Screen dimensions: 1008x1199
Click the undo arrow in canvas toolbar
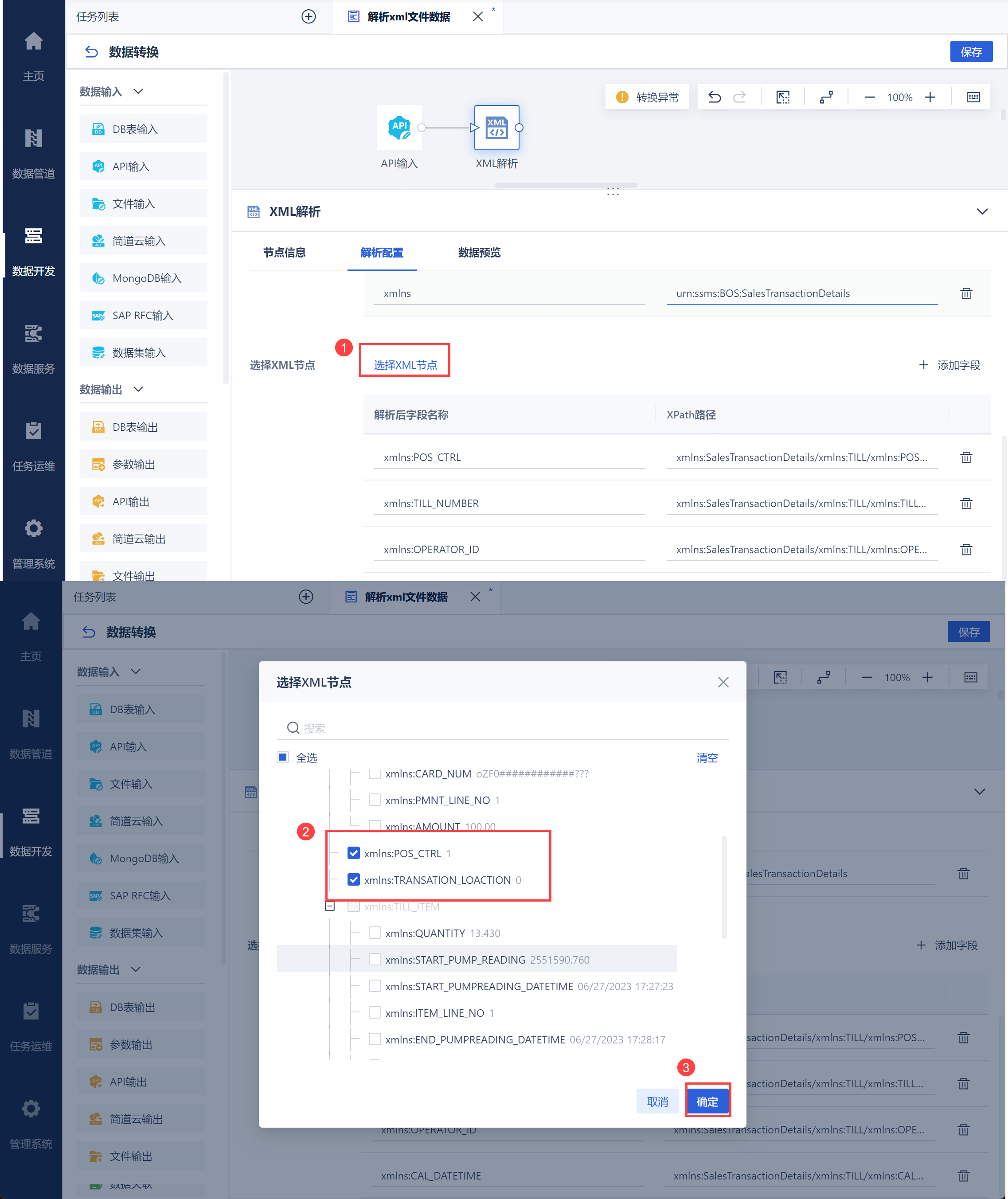point(714,97)
